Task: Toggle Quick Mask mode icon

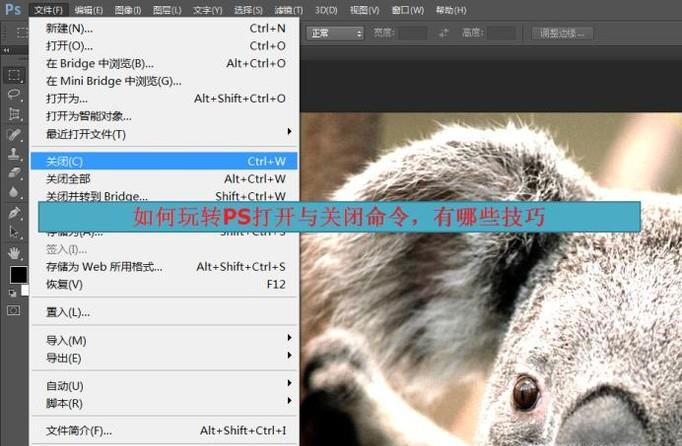Action: point(13,310)
